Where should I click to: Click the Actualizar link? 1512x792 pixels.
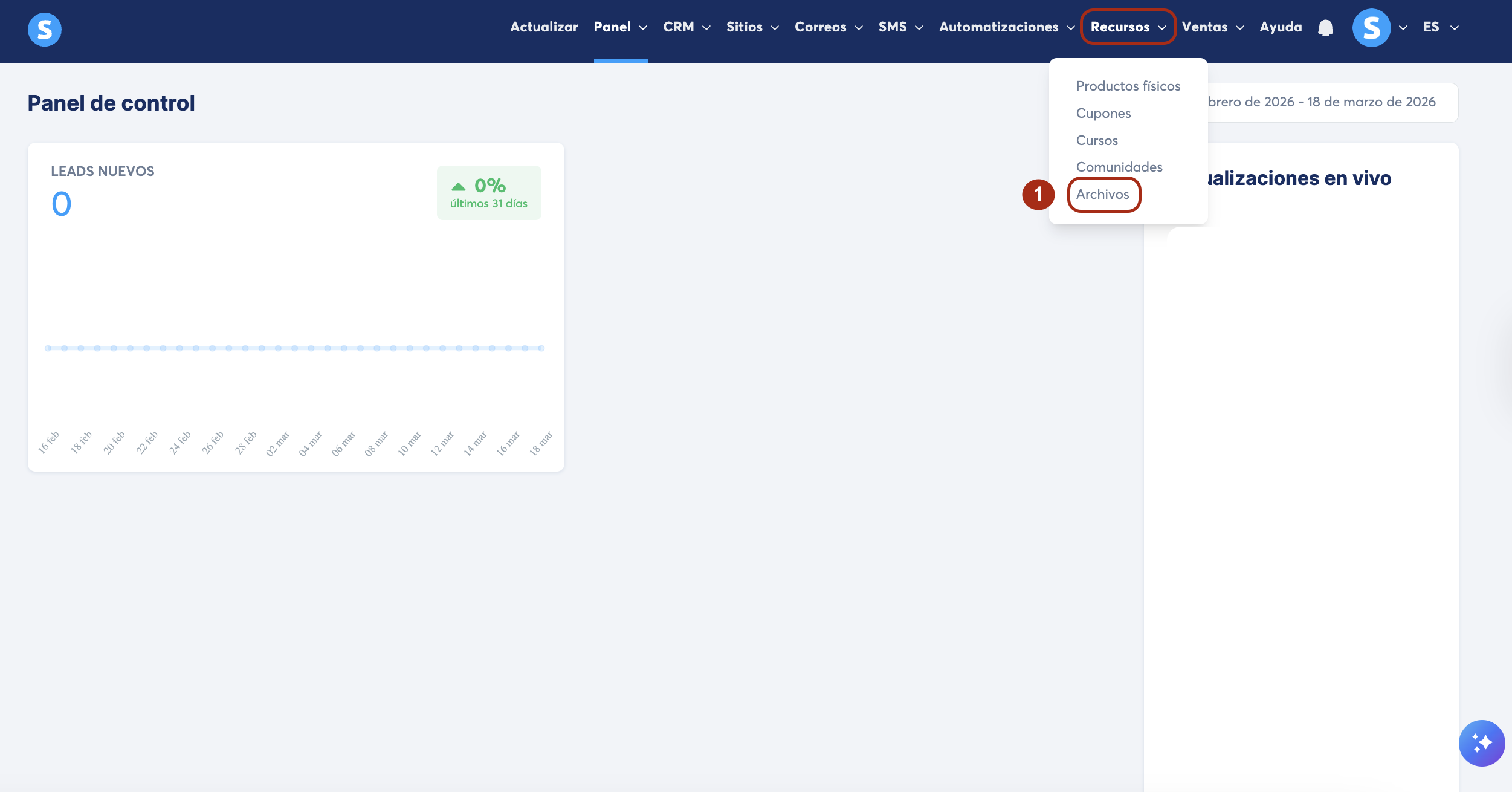543,27
